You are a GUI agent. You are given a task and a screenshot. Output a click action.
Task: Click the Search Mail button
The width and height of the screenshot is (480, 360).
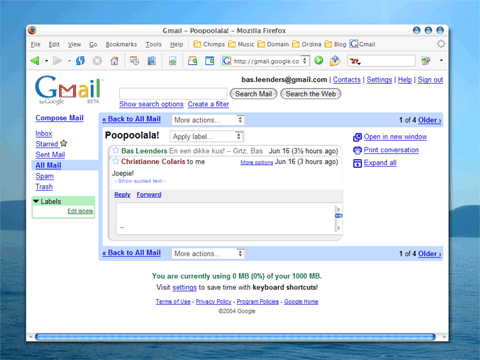pyautogui.click(x=254, y=94)
